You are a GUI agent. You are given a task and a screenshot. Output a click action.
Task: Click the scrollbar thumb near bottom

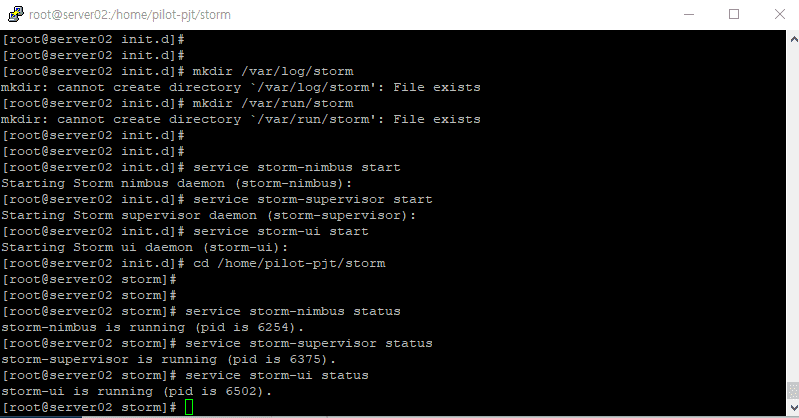(x=793, y=391)
